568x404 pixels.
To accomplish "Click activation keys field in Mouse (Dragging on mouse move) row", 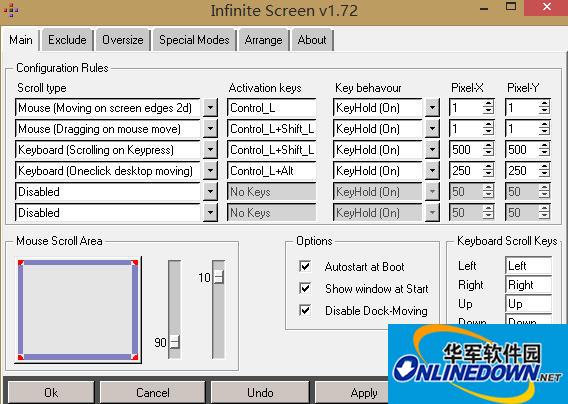I will click(272, 129).
